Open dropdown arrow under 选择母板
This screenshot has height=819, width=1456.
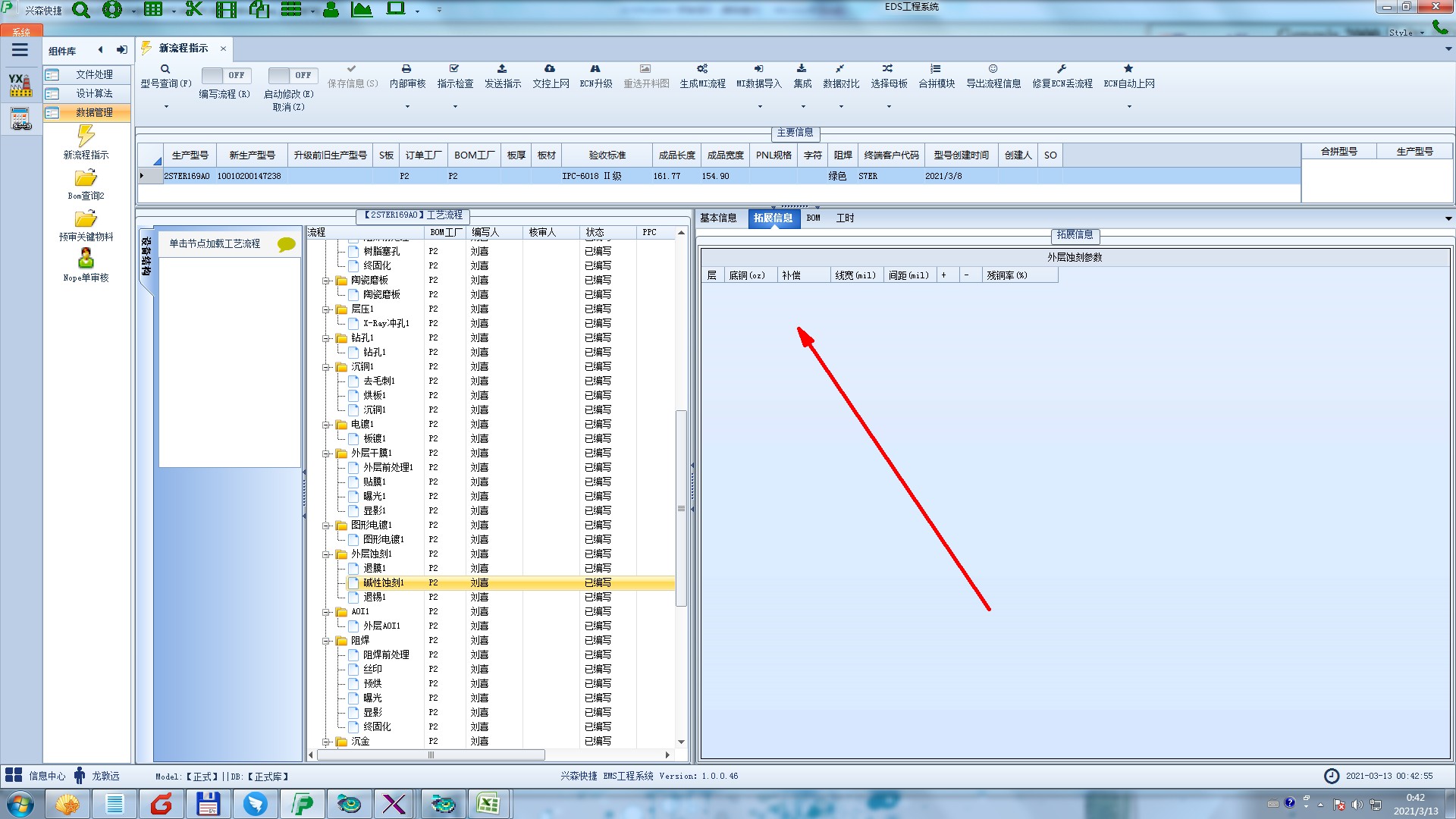[889, 107]
